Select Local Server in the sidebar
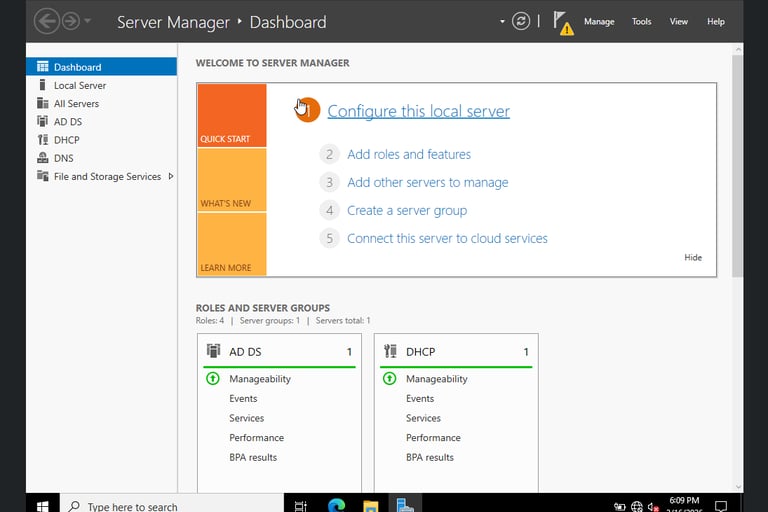 (x=101, y=85)
